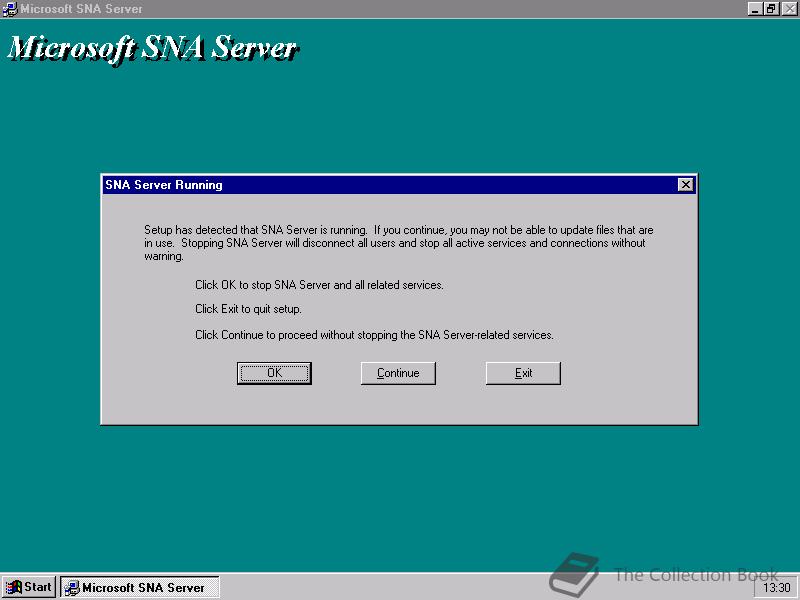Viewport: 800px width, 600px height.
Task: Click the SNA Server title bar icon
Action: click(x=10, y=9)
